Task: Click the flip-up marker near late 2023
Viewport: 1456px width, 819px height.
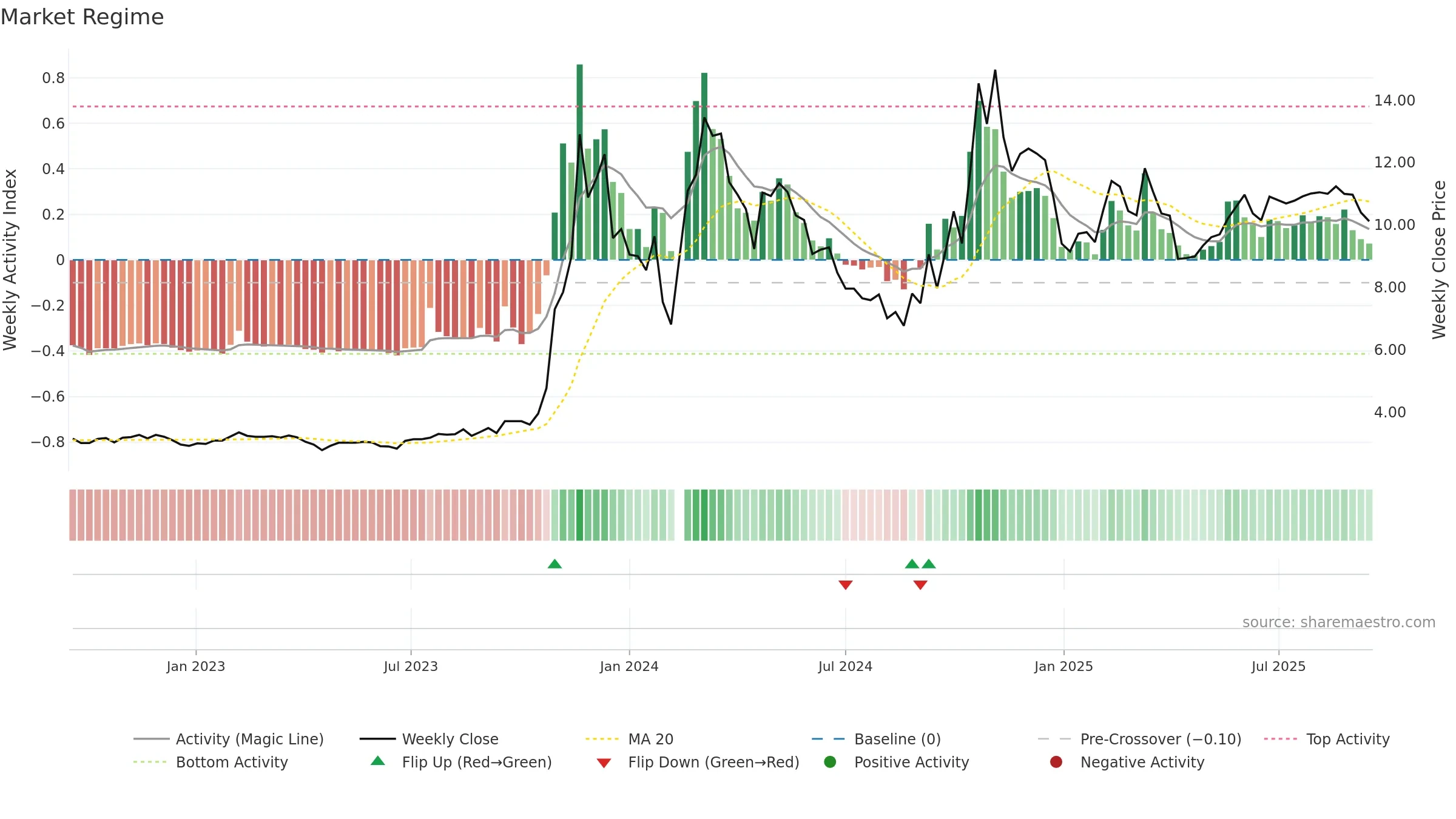Action: (x=554, y=564)
